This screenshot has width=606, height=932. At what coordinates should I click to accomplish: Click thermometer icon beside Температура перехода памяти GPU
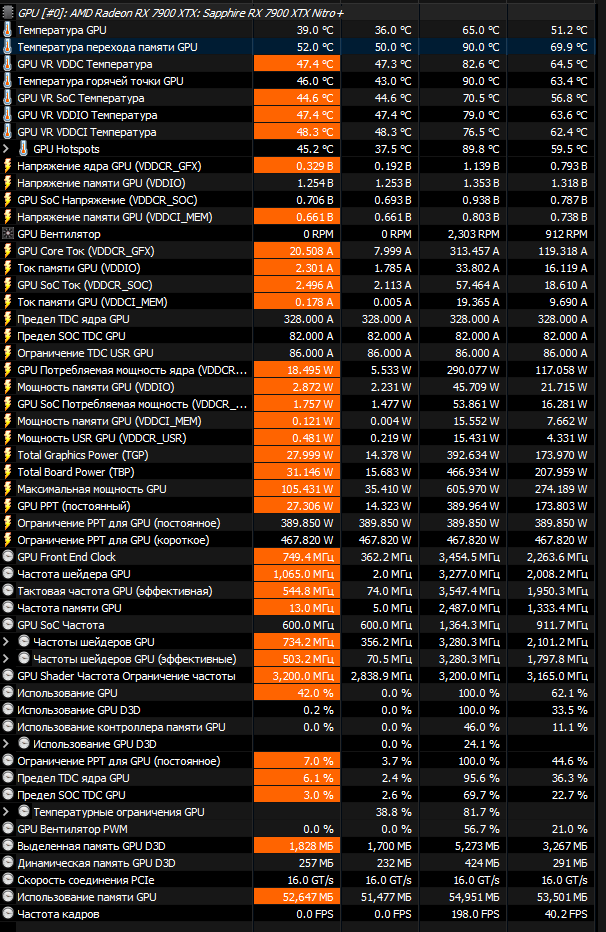[8, 47]
